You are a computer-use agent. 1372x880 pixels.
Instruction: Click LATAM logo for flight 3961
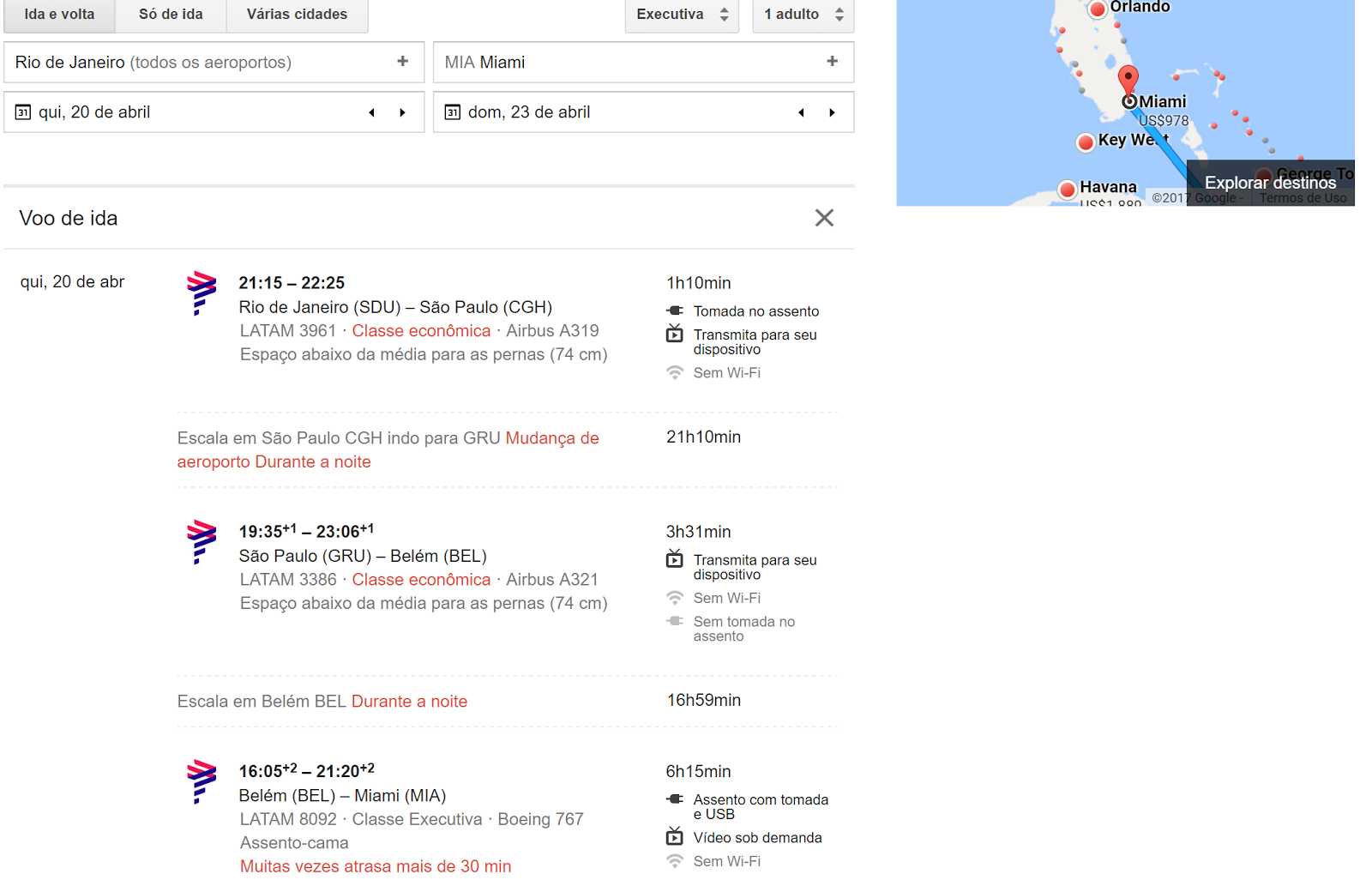[202, 293]
